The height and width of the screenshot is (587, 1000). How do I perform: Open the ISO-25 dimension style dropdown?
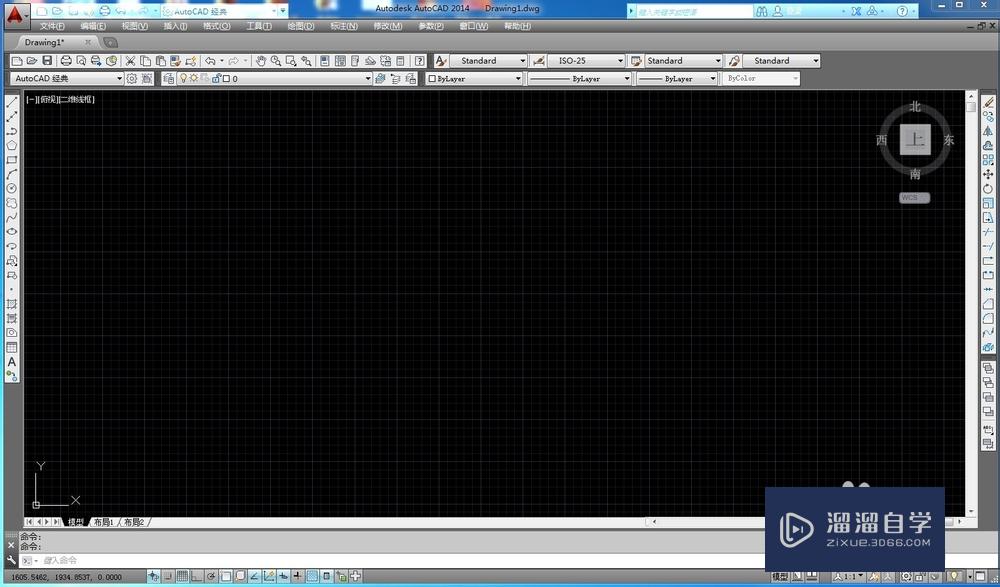pyautogui.click(x=586, y=61)
